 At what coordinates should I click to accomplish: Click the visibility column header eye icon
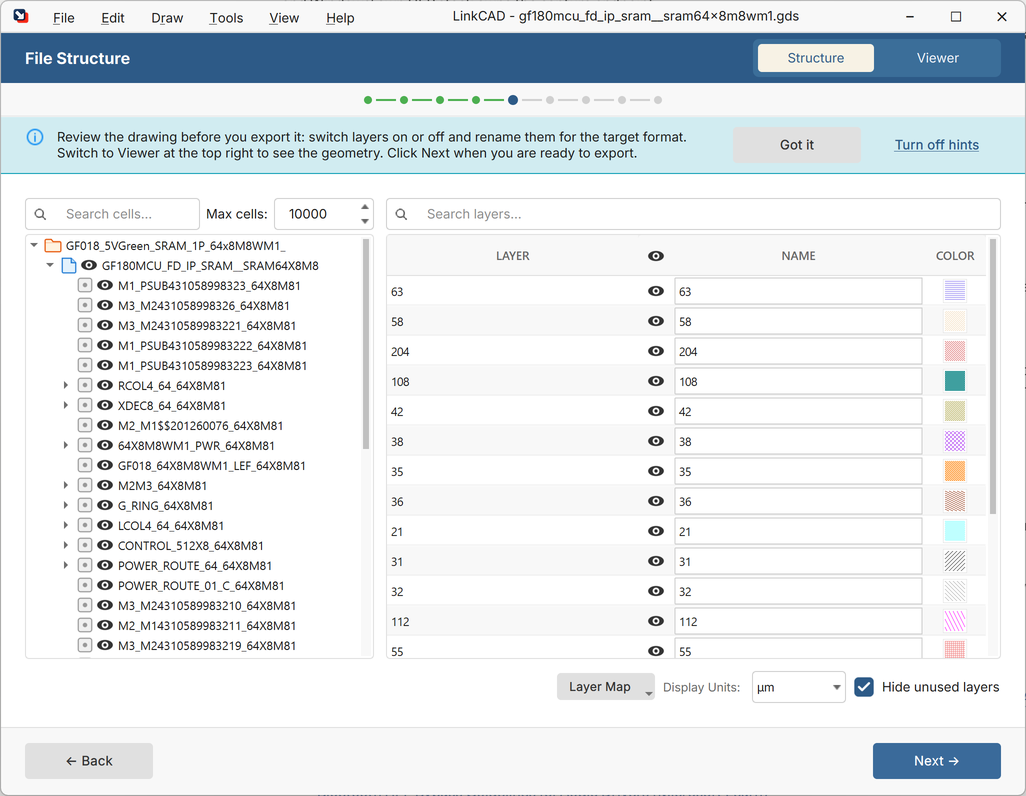tap(656, 256)
